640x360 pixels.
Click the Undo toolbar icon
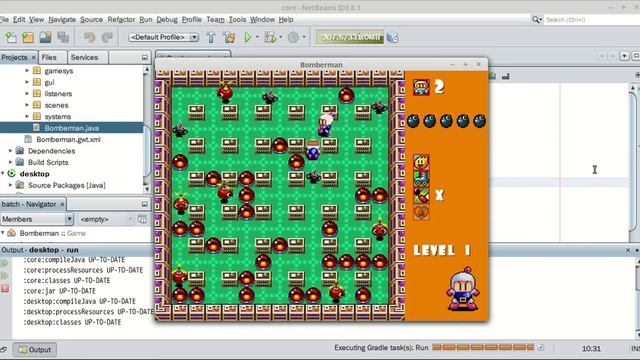coord(89,38)
